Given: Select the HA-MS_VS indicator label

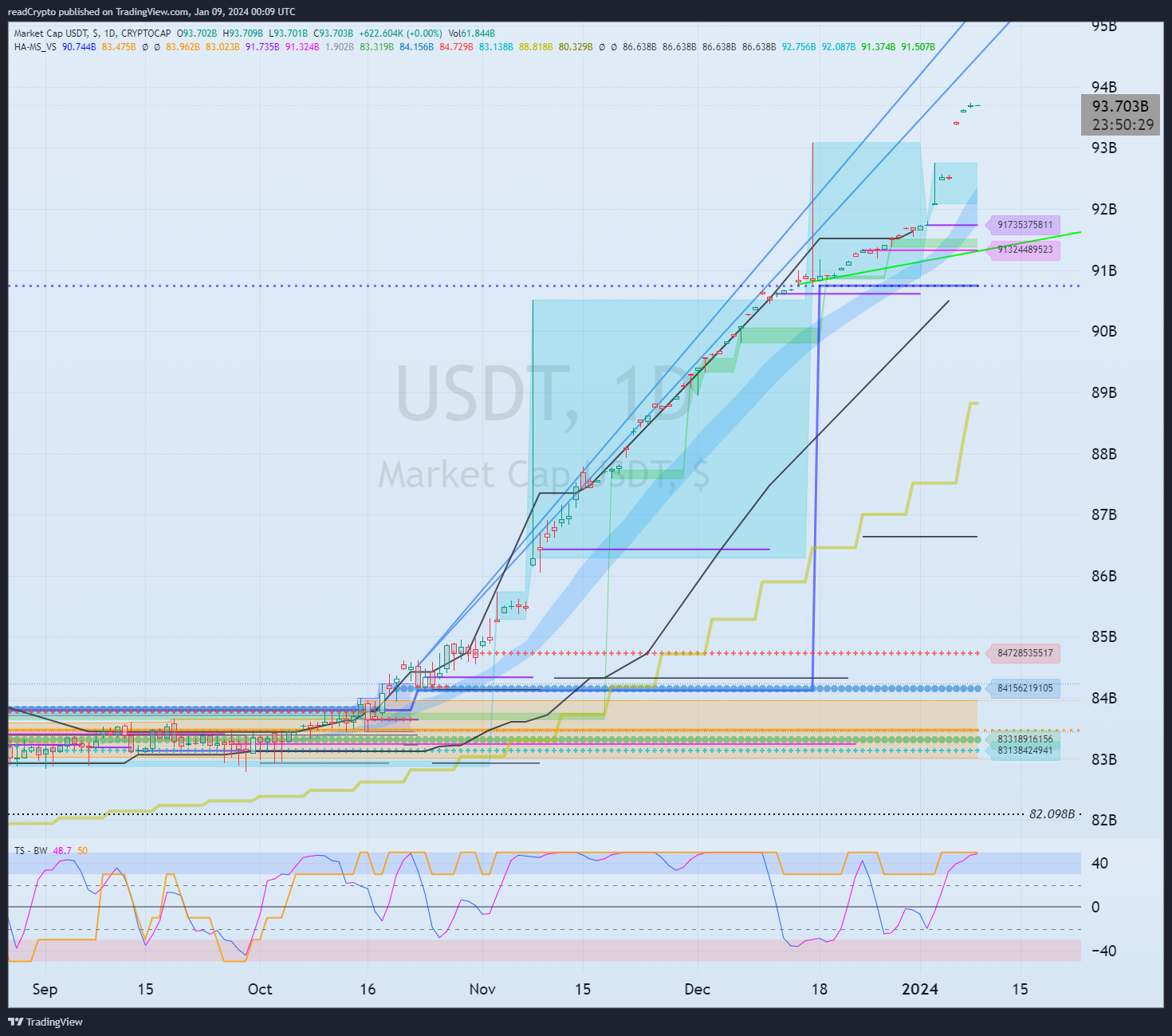Looking at the screenshot, I should [35, 47].
